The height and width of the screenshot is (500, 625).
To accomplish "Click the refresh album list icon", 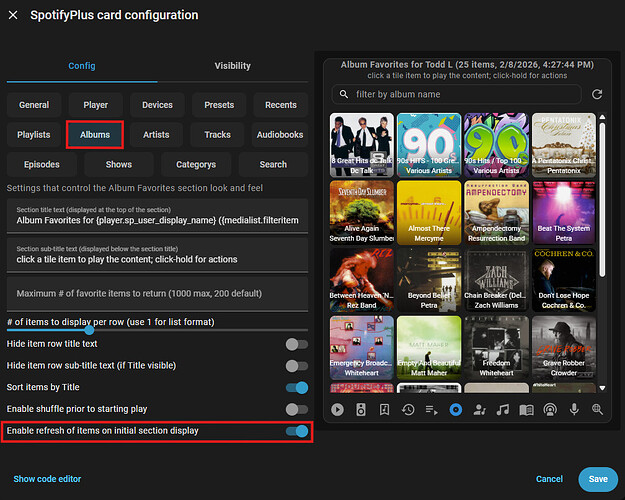I will pos(597,94).
